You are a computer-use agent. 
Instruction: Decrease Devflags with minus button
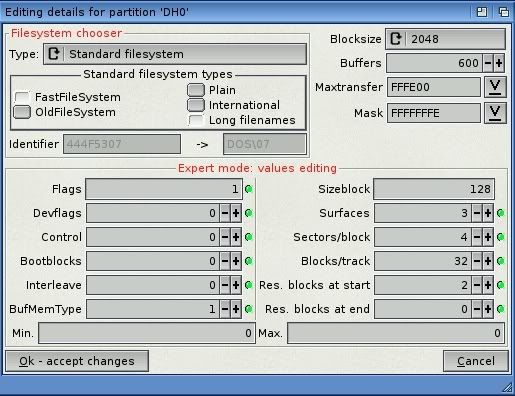[225, 213]
